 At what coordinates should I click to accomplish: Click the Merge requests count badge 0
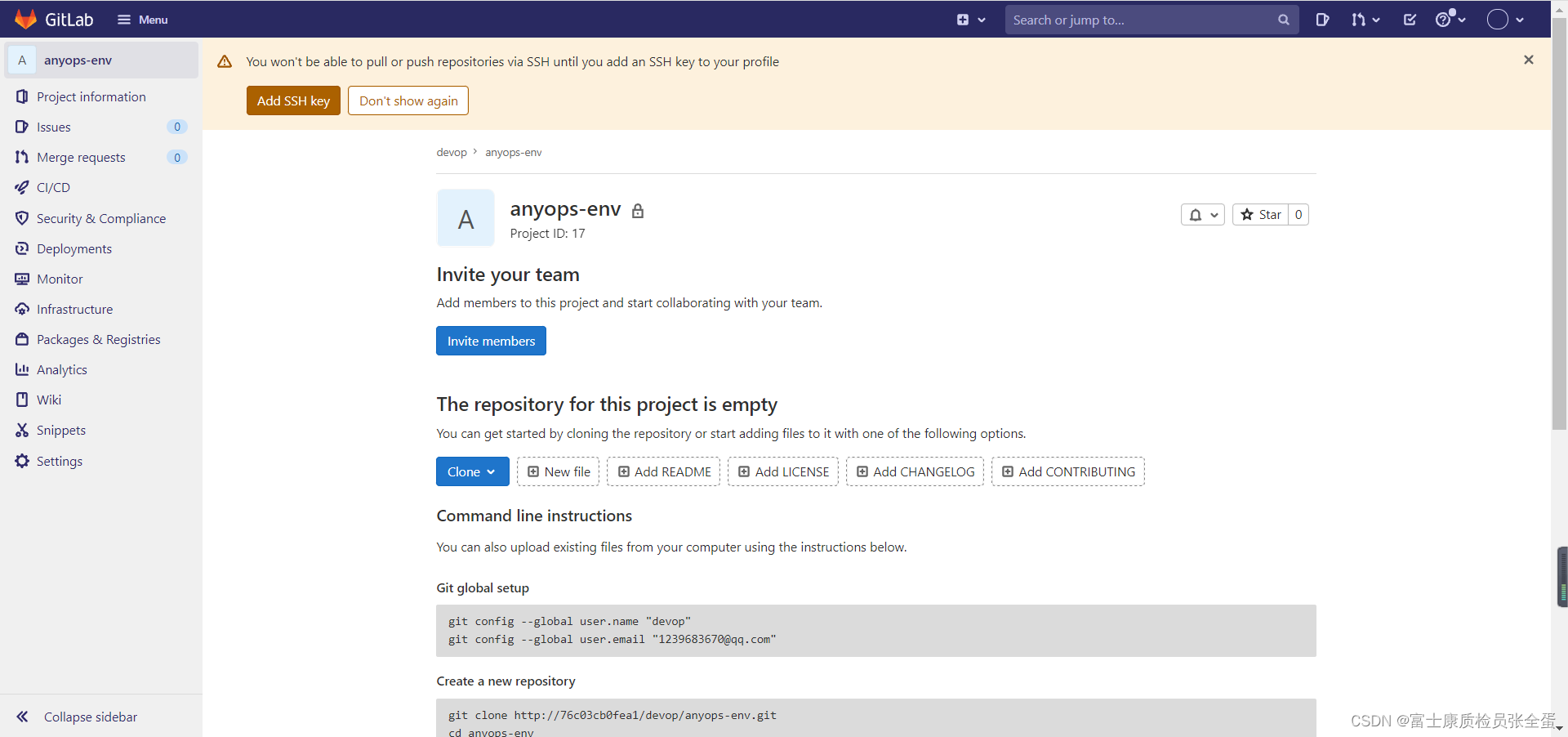coord(177,157)
